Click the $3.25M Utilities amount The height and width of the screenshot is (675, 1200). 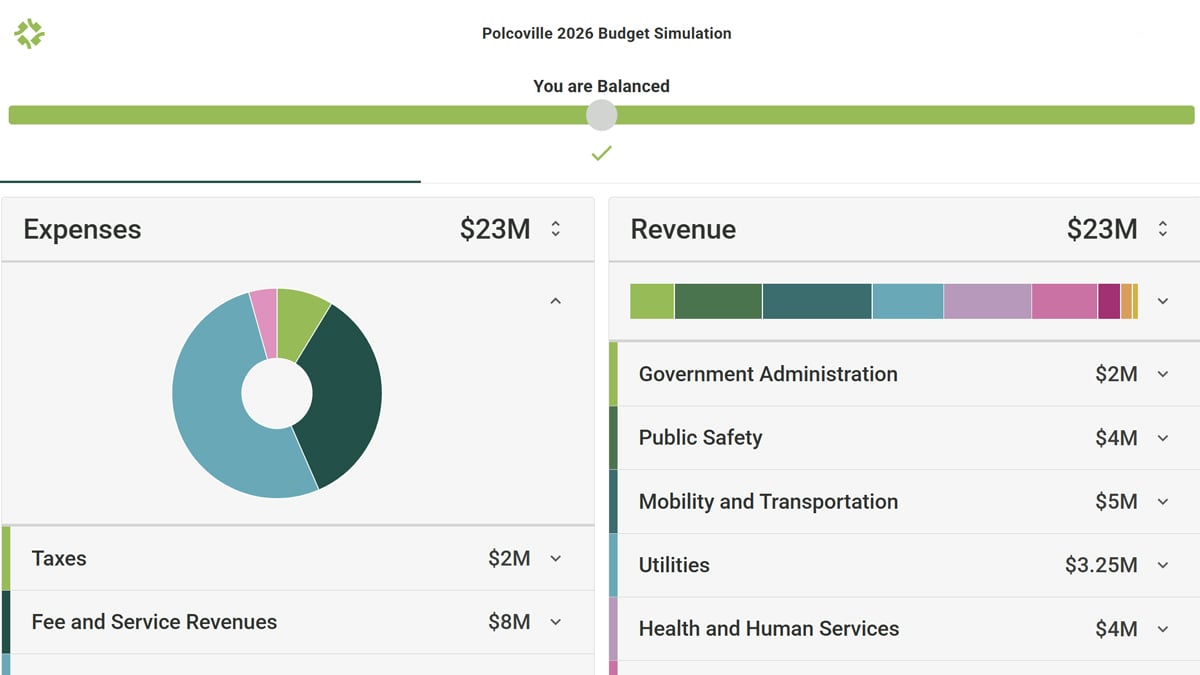1101,565
